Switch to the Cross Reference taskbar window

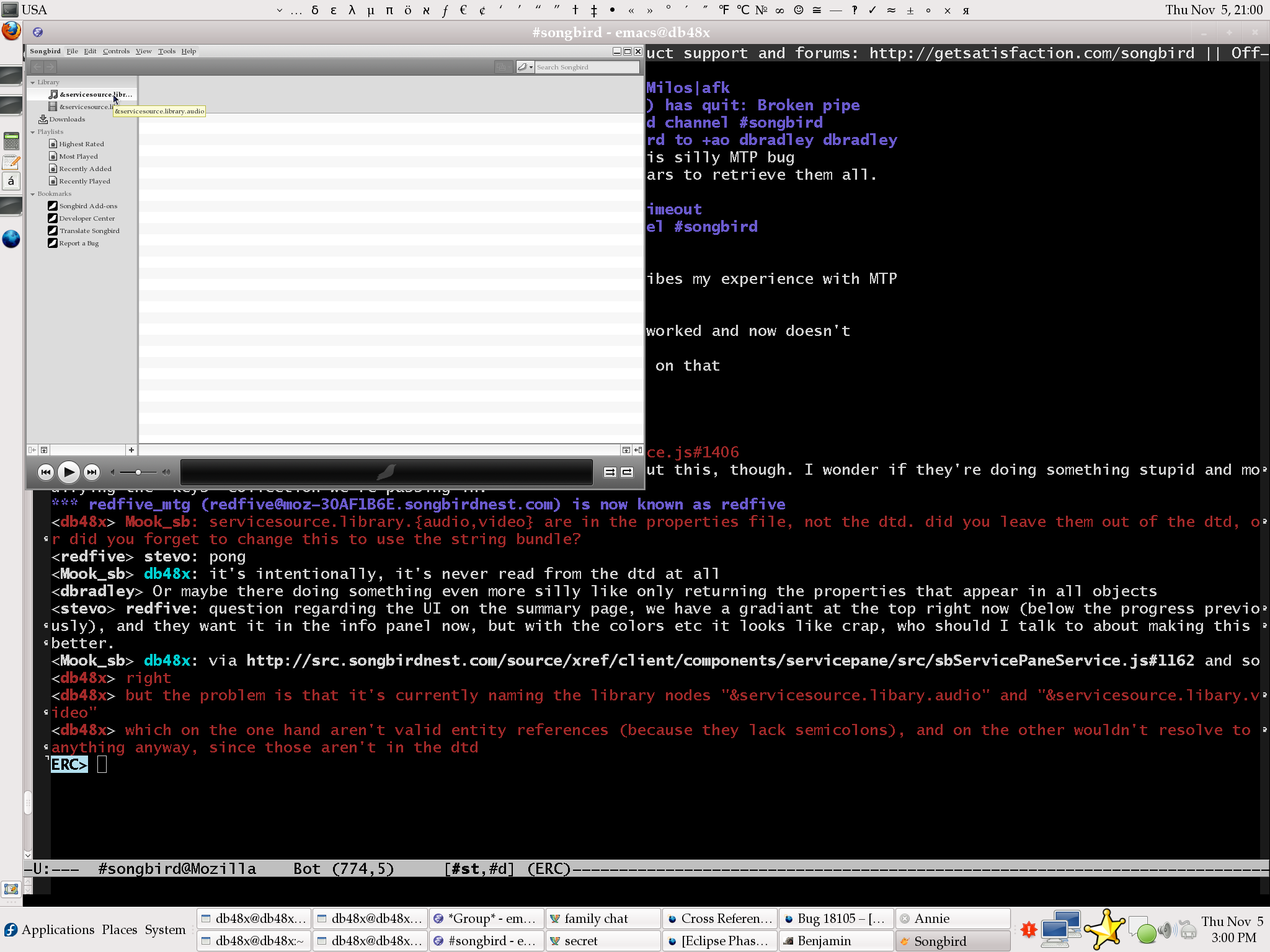[719, 919]
